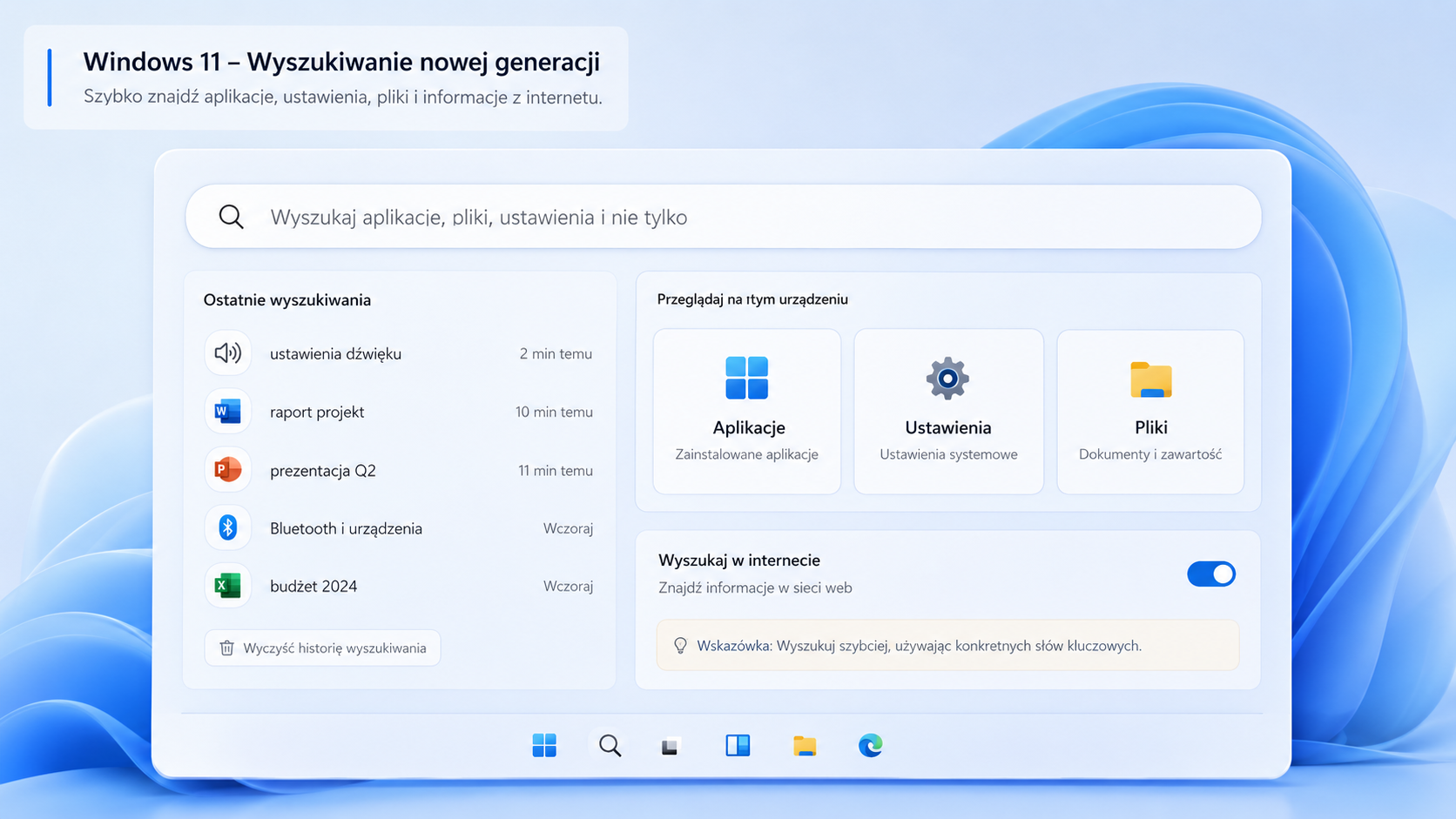This screenshot has width=1456, height=819.
Task: Click the 'Wskazówka' tip text
Action: pos(919,646)
